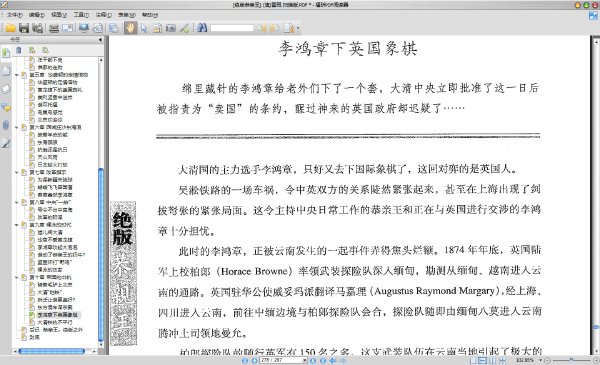Click the find next result icon
The image size is (600, 365).
[274, 28]
